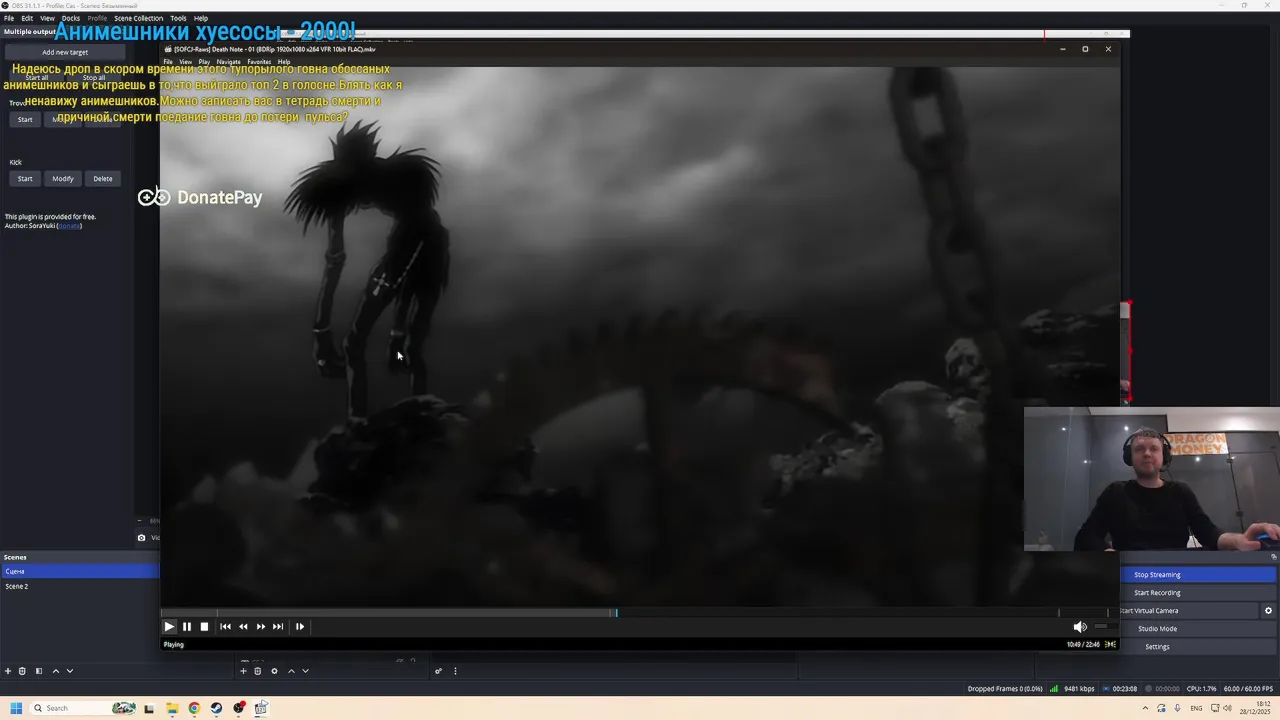This screenshot has height=720, width=1280.
Task: Show hidden system tray icons chevron
Action: point(1145,708)
